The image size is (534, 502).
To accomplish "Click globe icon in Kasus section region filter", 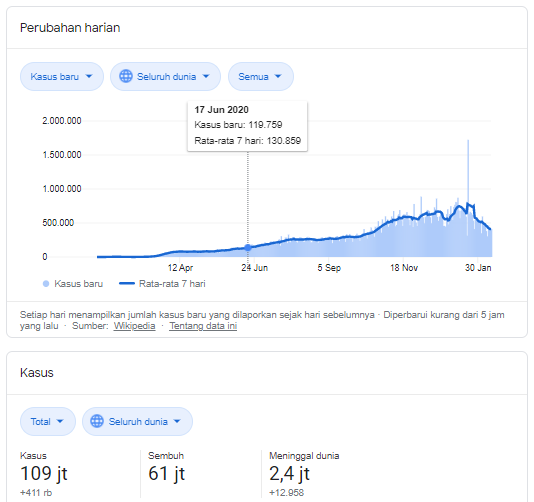I will tap(97, 421).
